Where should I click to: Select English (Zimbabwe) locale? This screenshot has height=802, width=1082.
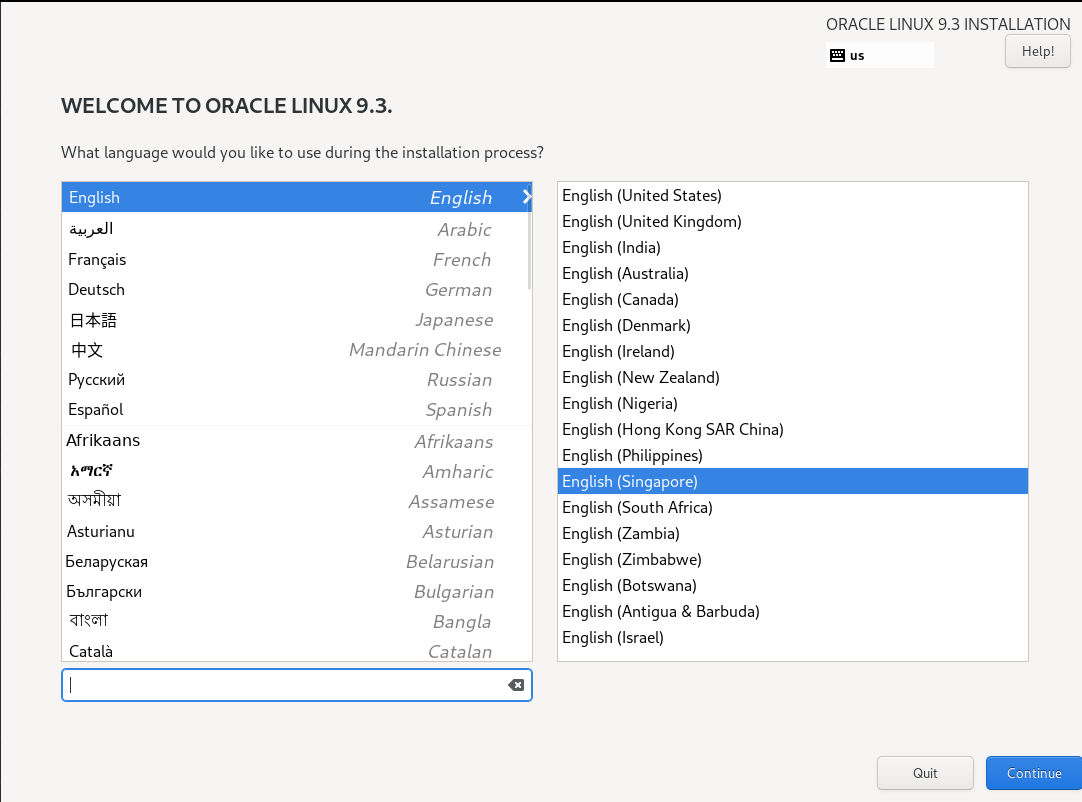coord(792,559)
